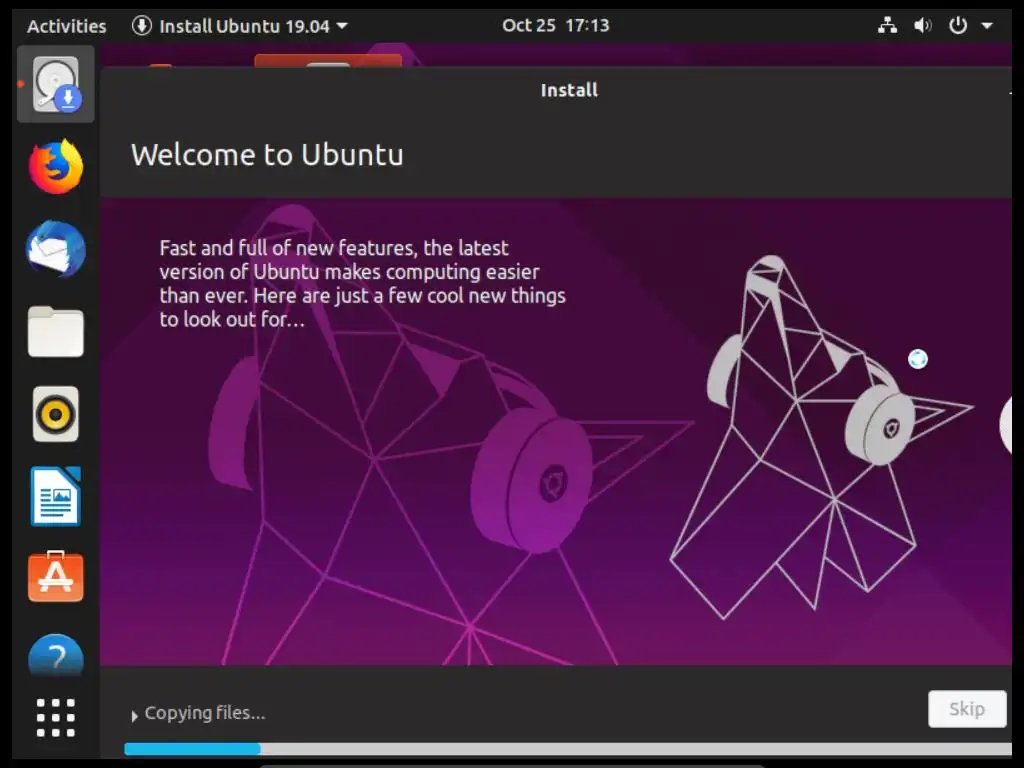The height and width of the screenshot is (768, 1024).
Task: Open LibreOffice Writer from the dock
Action: (x=56, y=496)
